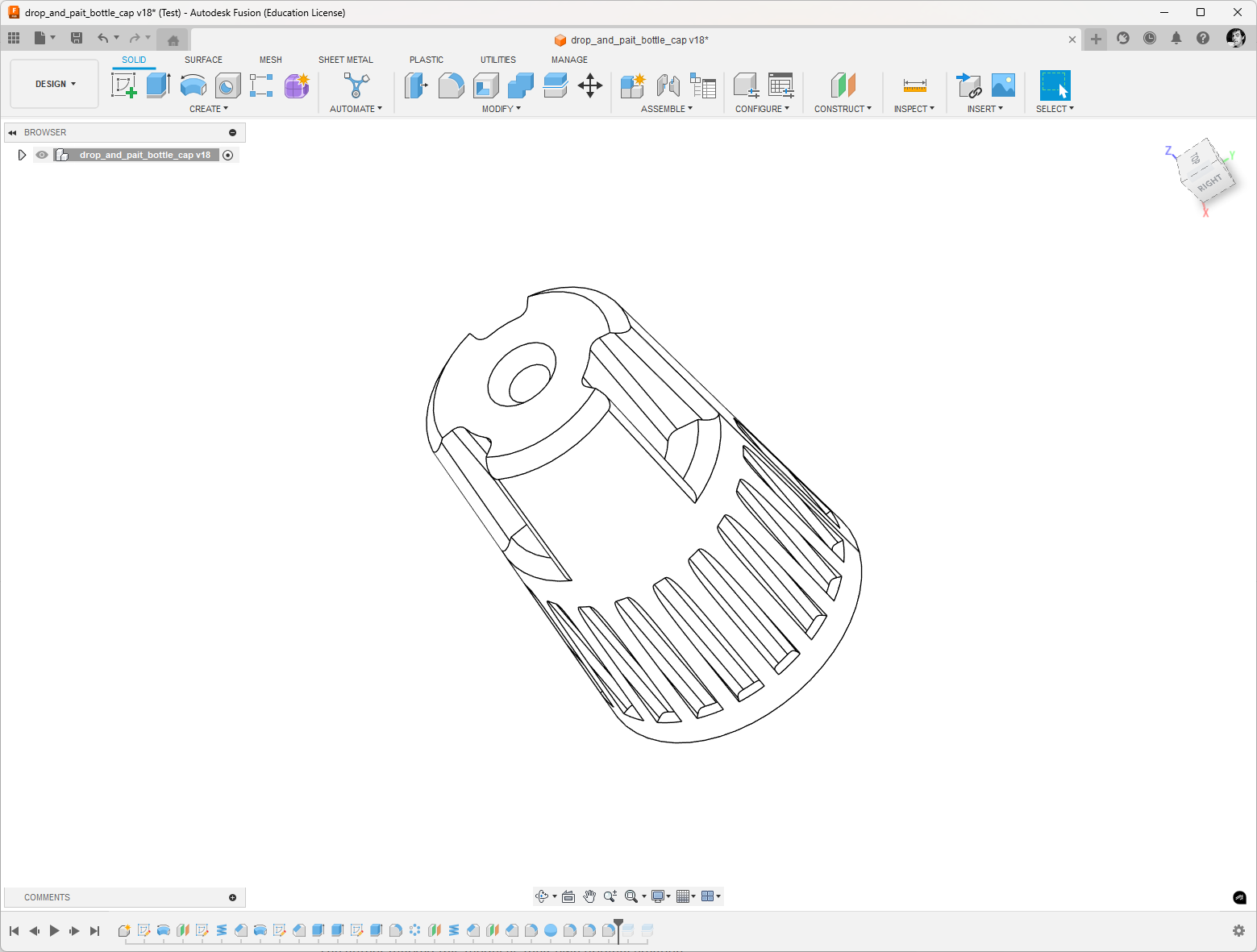The image size is (1257, 952).
Task: Select the Revolve tool
Action: [x=194, y=85]
